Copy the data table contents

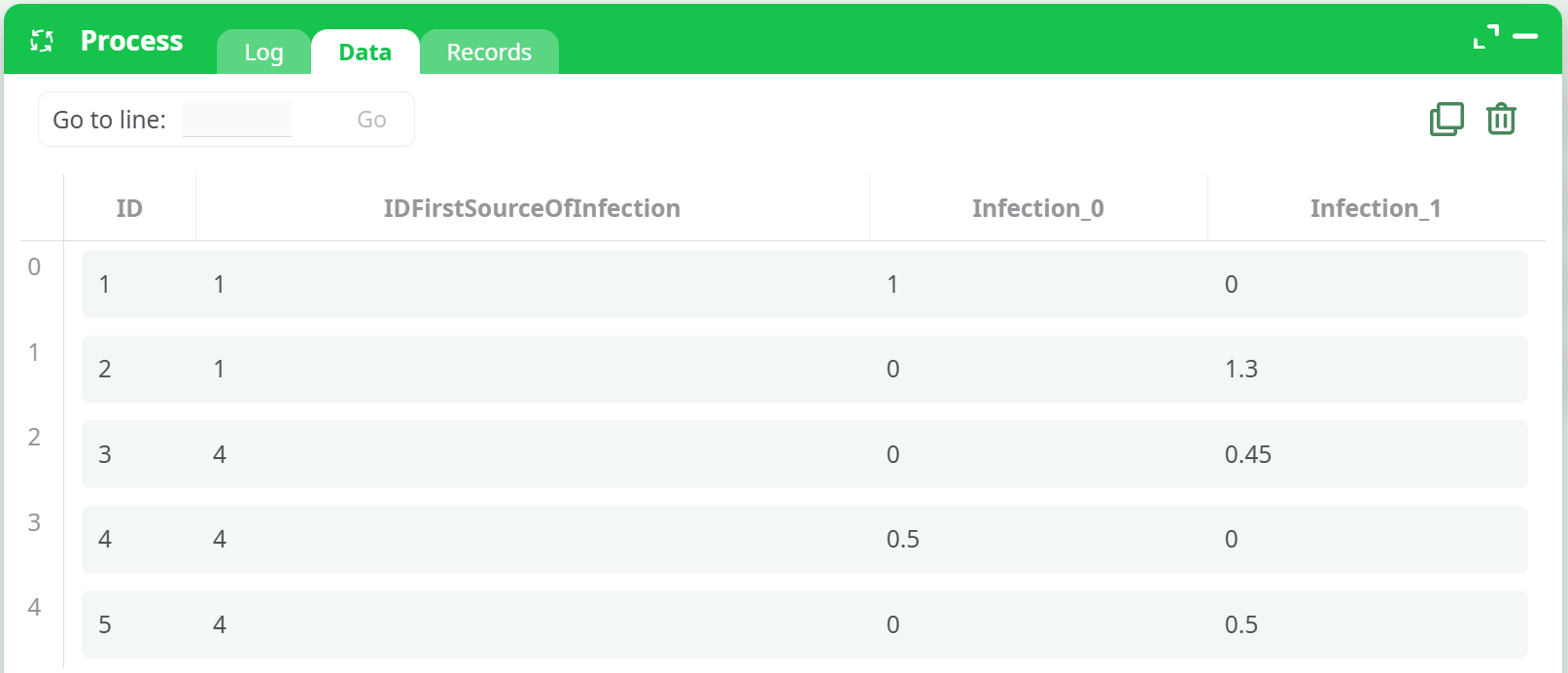(1446, 120)
